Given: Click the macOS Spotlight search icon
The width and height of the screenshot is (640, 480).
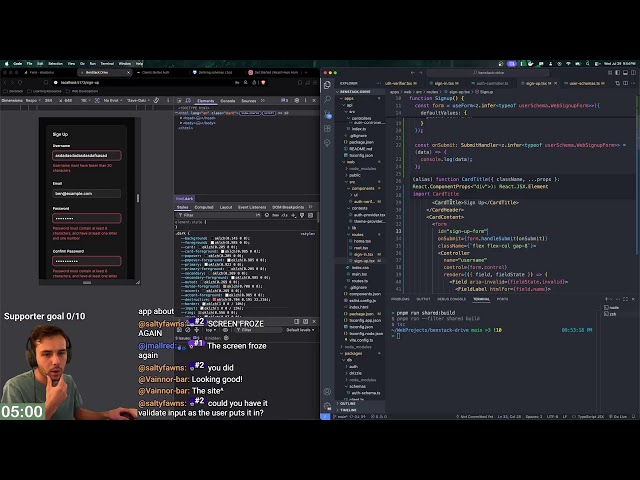Looking at the screenshot, I should (x=587, y=64).
